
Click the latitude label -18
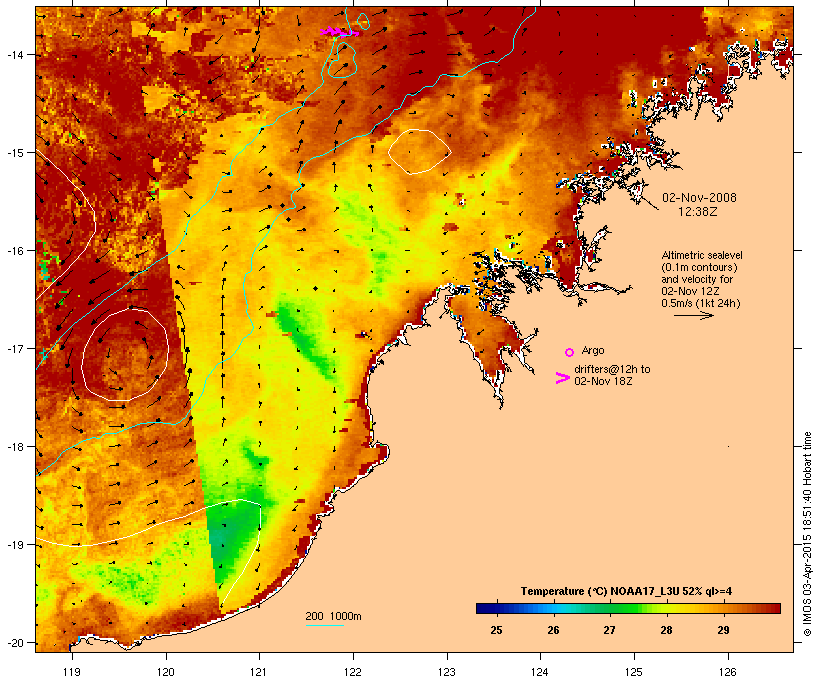[14, 447]
